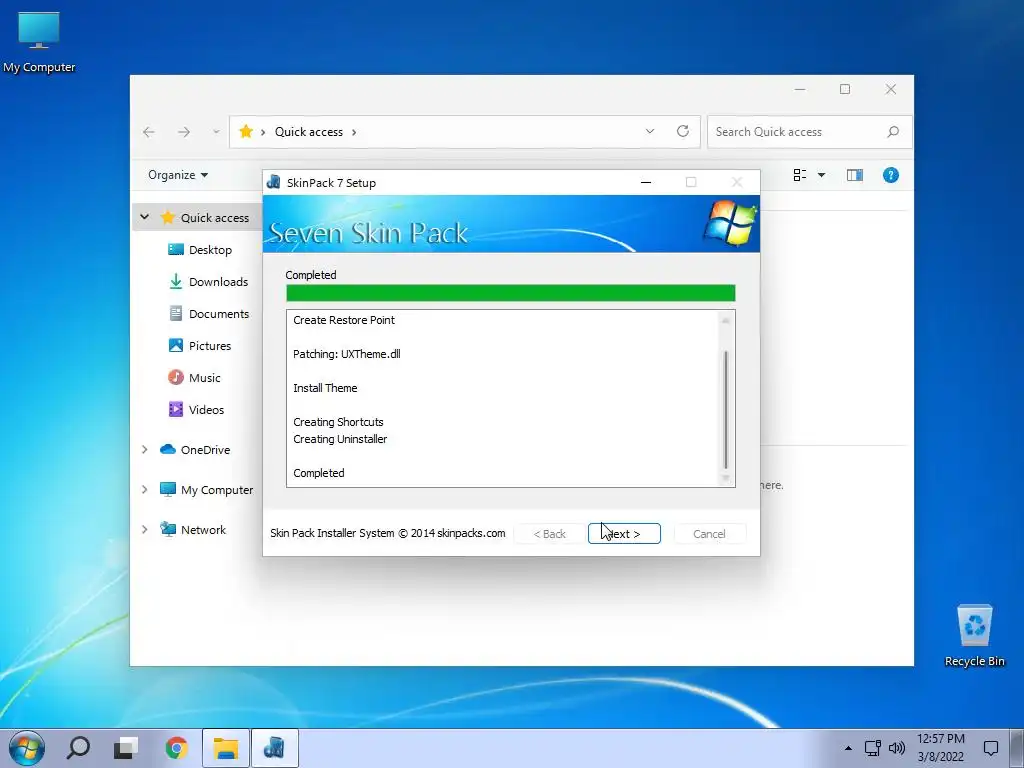1024x768 pixels.
Task: Select 'Patching: UXTheme.dll' log line
Action: point(347,354)
